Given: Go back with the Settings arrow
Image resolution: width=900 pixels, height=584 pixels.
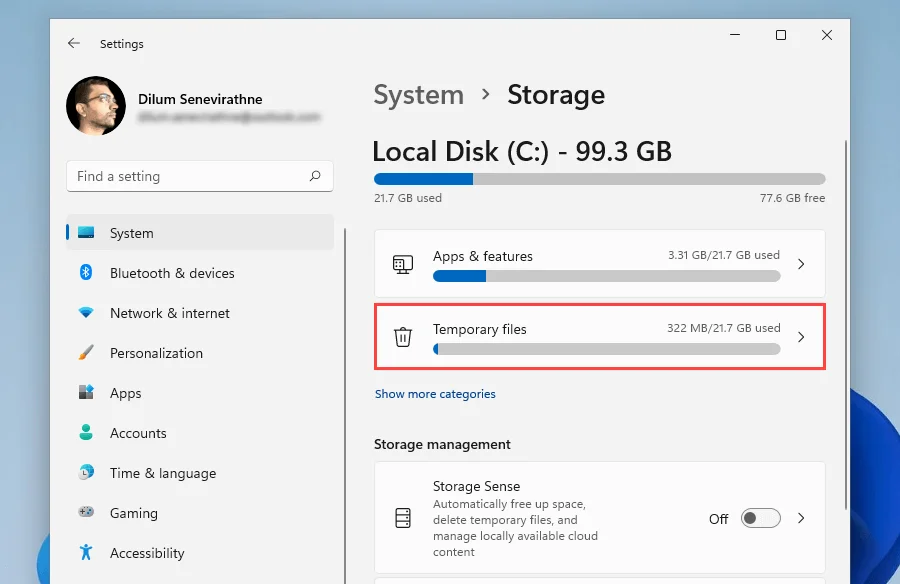Looking at the screenshot, I should (73, 43).
